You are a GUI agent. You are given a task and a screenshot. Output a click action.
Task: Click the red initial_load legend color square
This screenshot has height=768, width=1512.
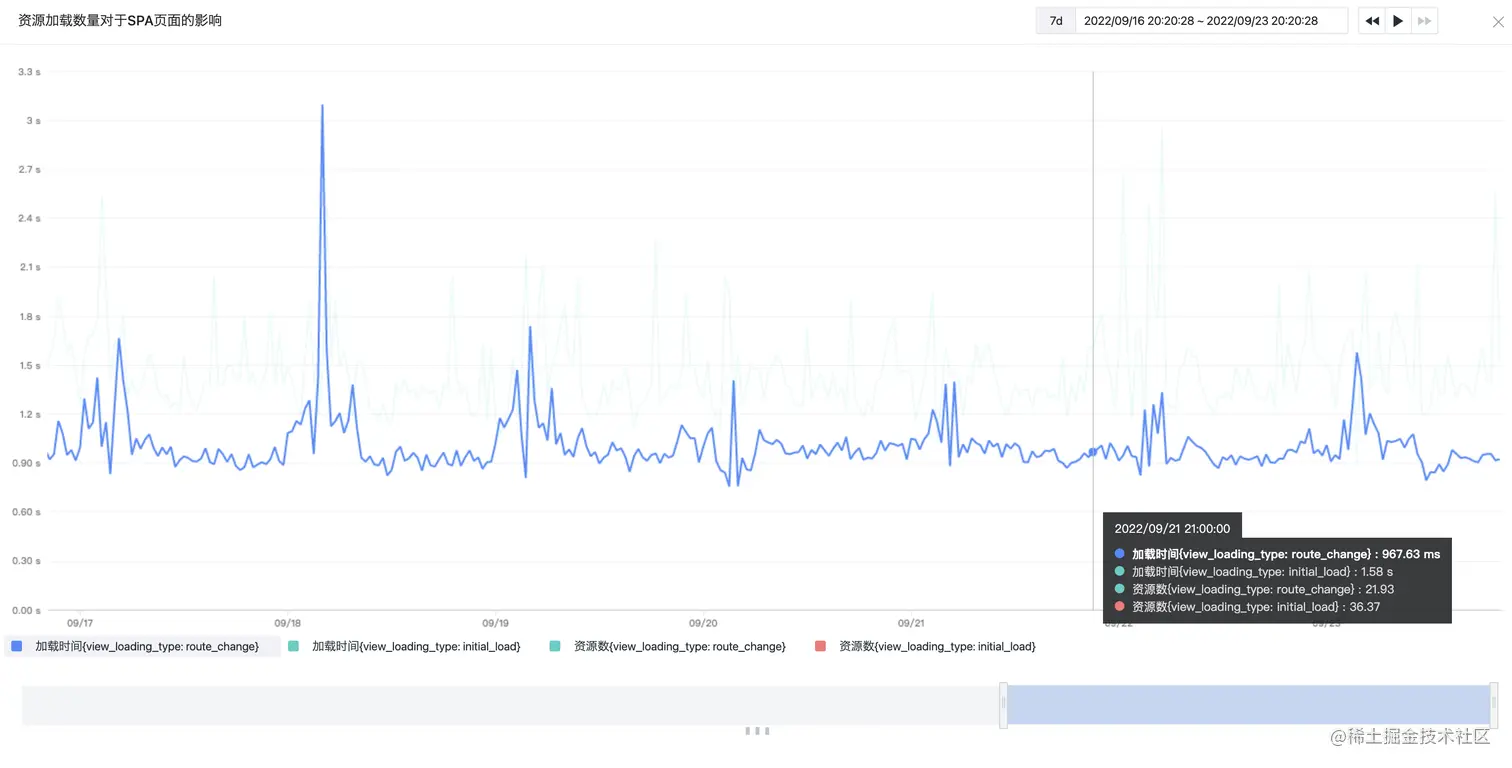coord(821,647)
